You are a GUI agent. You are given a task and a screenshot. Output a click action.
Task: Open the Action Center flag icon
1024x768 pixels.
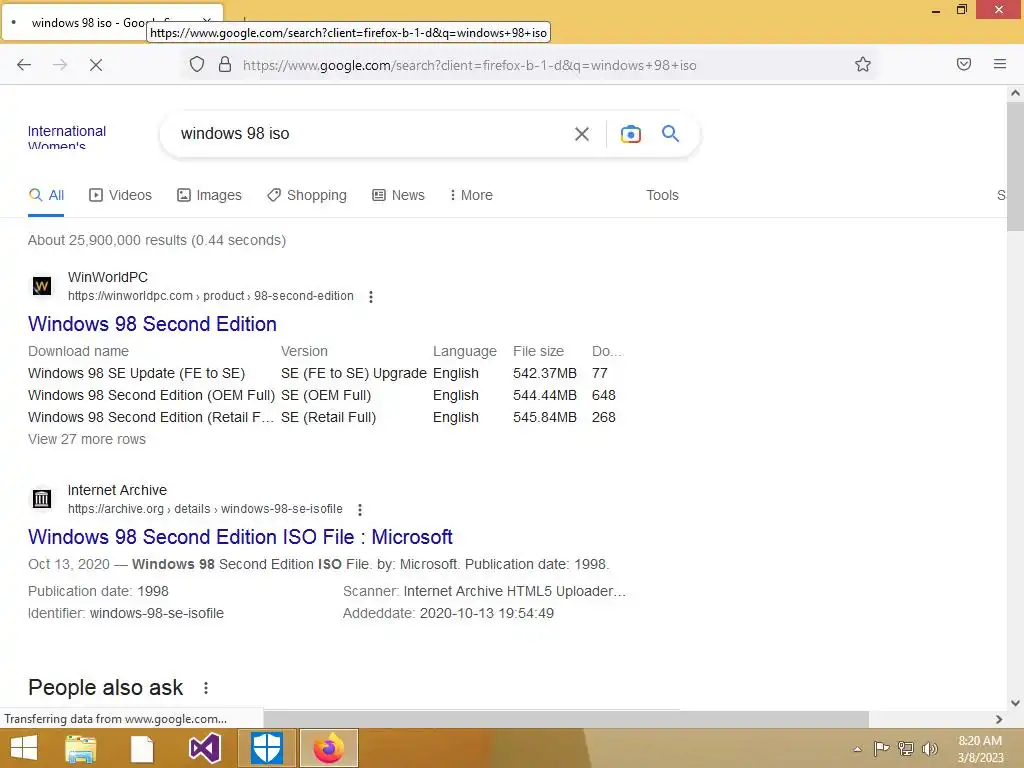click(x=881, y=749)
